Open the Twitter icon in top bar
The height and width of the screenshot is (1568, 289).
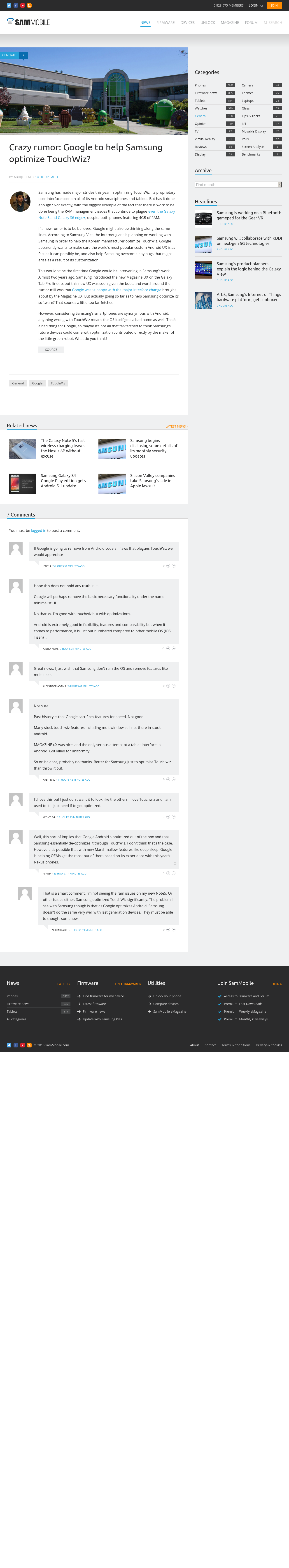(x=9, y=5)
